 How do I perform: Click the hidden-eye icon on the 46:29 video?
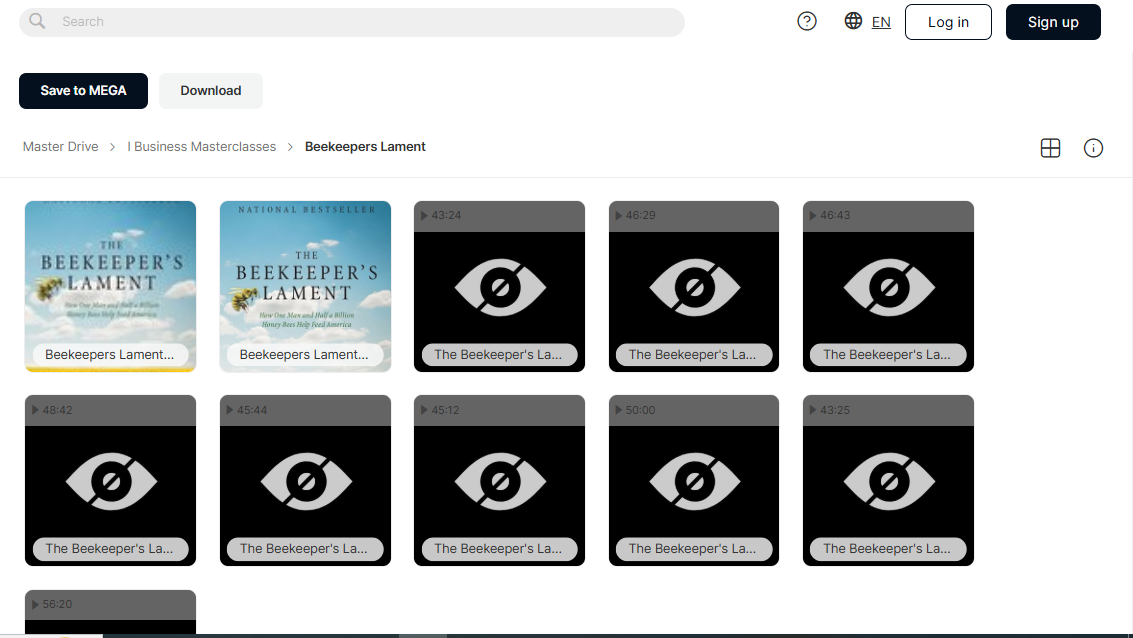point(694,288)
